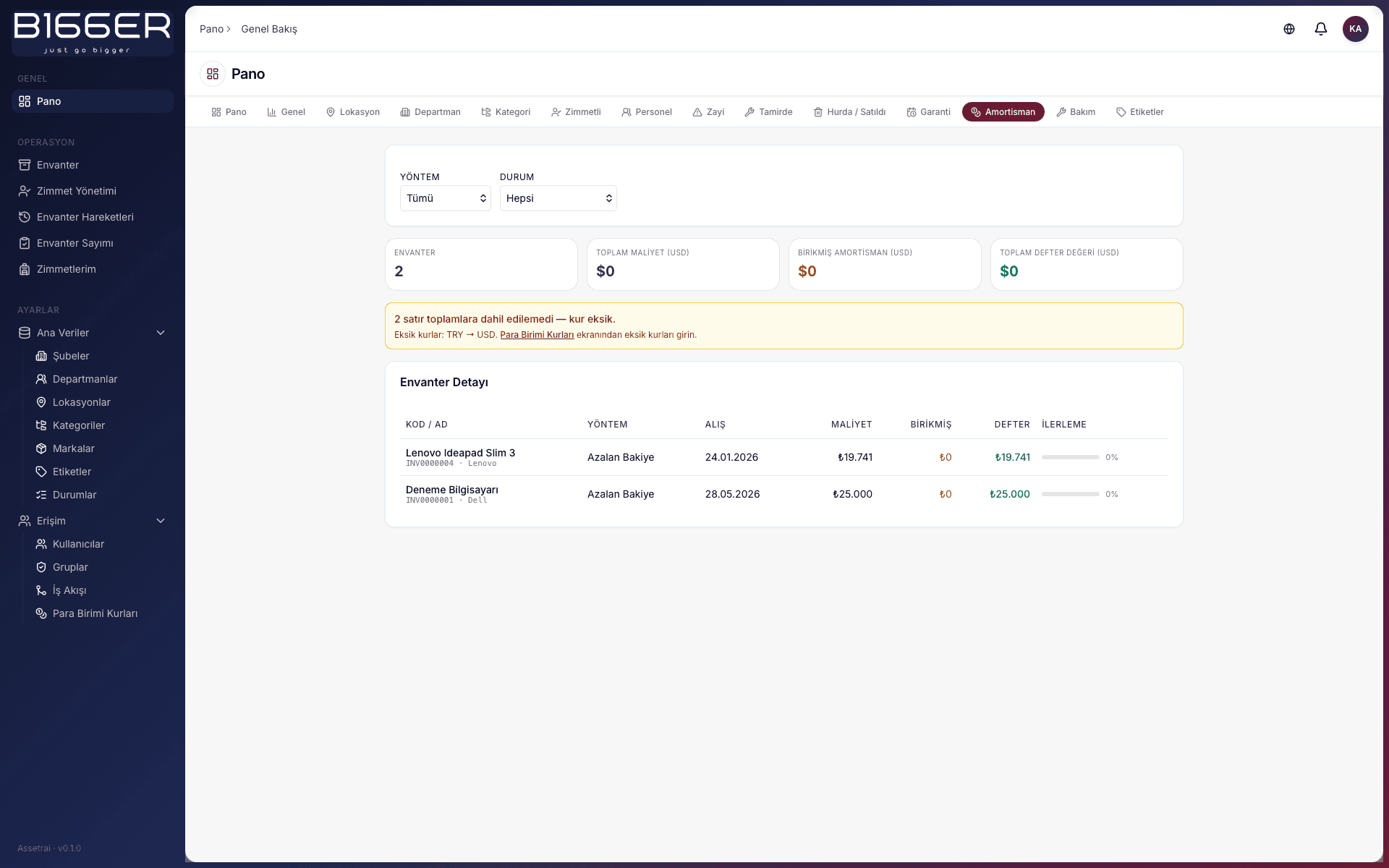
Task: Click the Deneme Bilgisayarı row name
Action: click(x=452, y=490)
